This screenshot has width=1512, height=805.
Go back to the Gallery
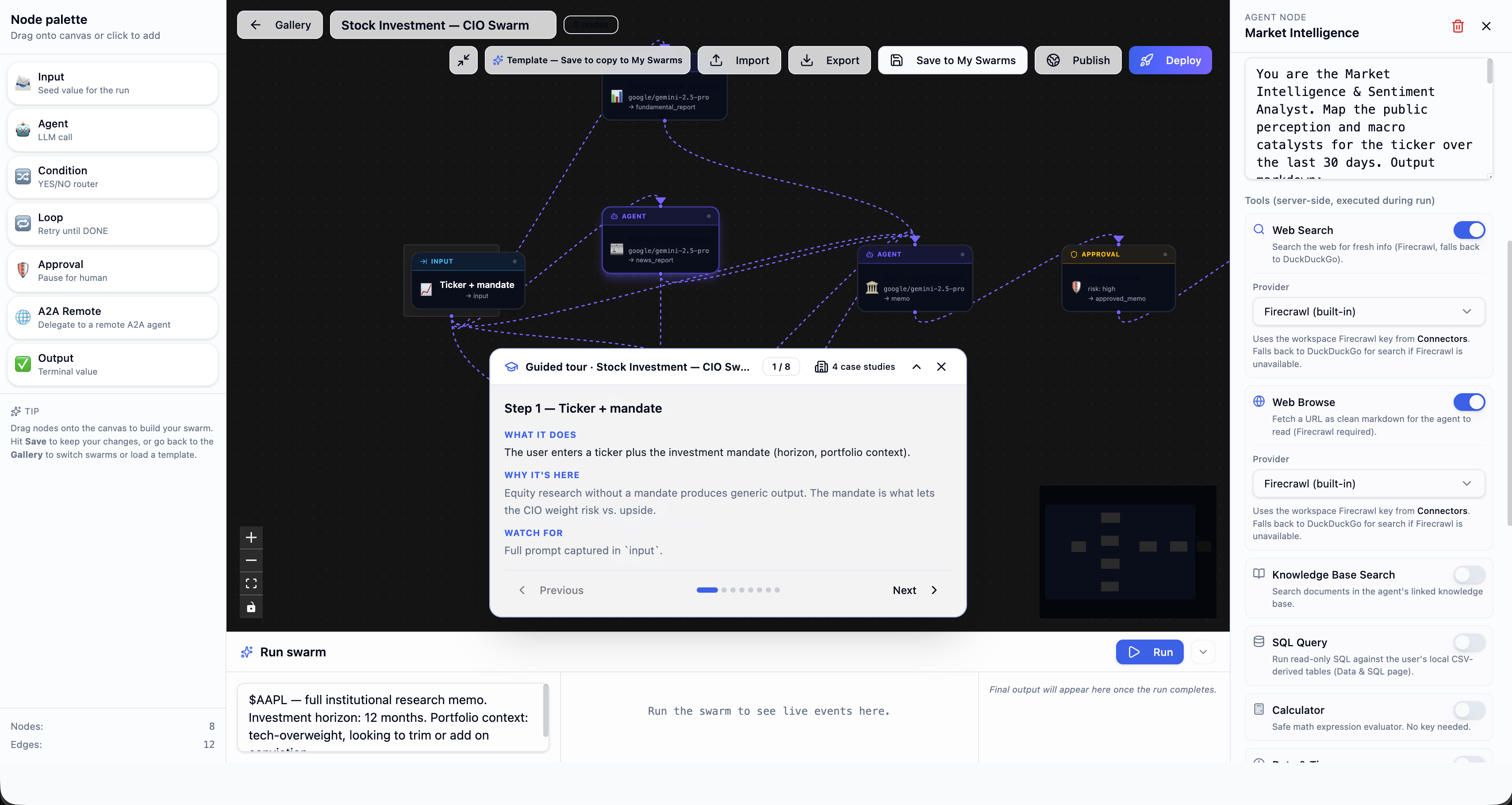click(x=280, y=25)
